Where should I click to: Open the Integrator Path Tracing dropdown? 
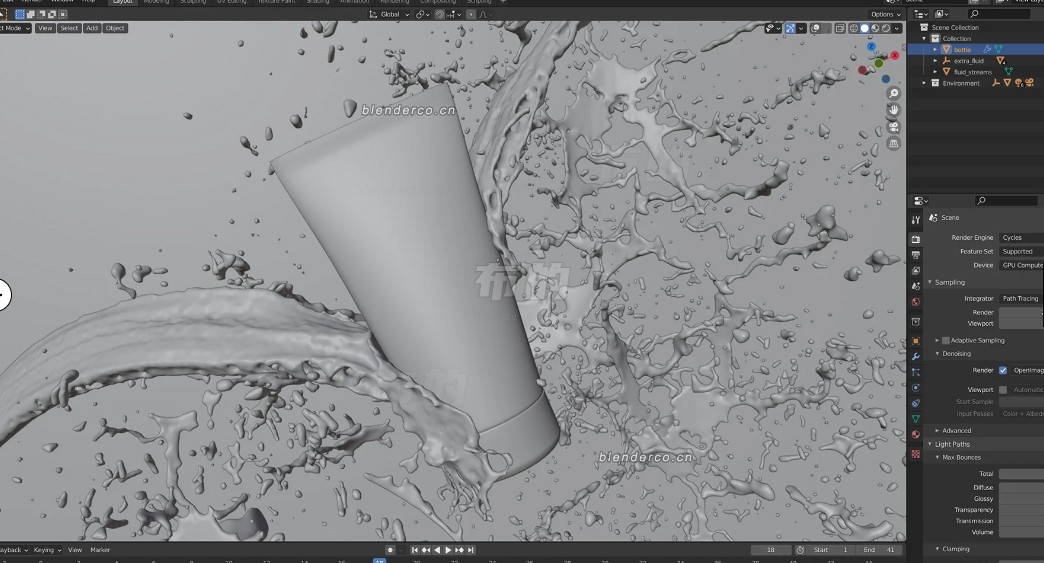tap(1021, 299)
